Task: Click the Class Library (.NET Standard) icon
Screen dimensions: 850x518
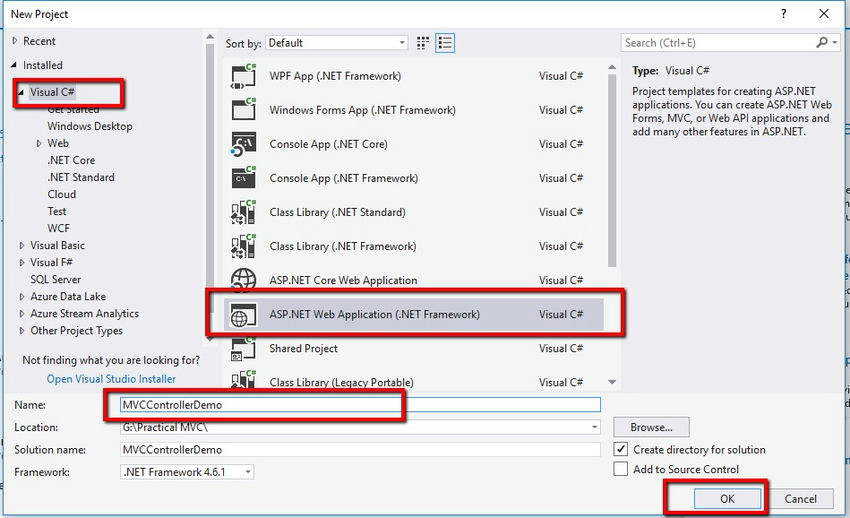Action: coord(243,212)
